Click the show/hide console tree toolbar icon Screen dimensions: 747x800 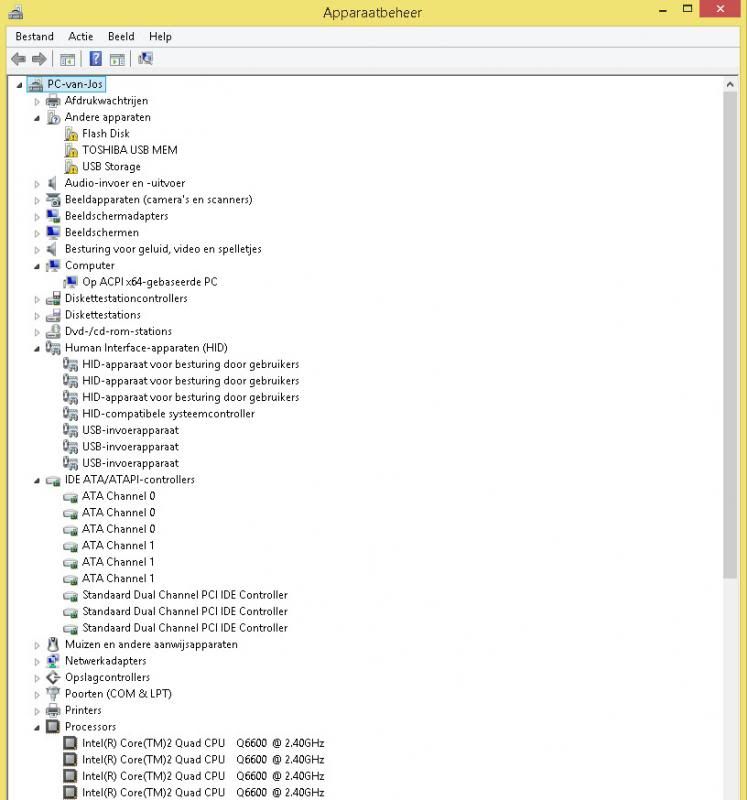click(68, 59)
